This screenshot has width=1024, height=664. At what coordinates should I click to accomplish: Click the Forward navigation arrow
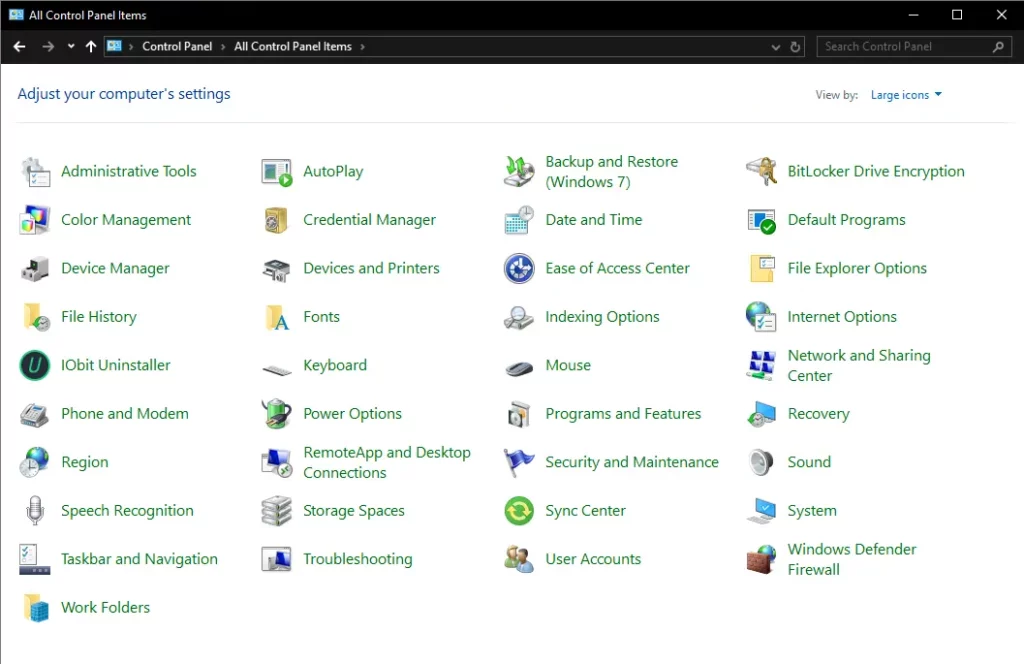pos(48,46)
